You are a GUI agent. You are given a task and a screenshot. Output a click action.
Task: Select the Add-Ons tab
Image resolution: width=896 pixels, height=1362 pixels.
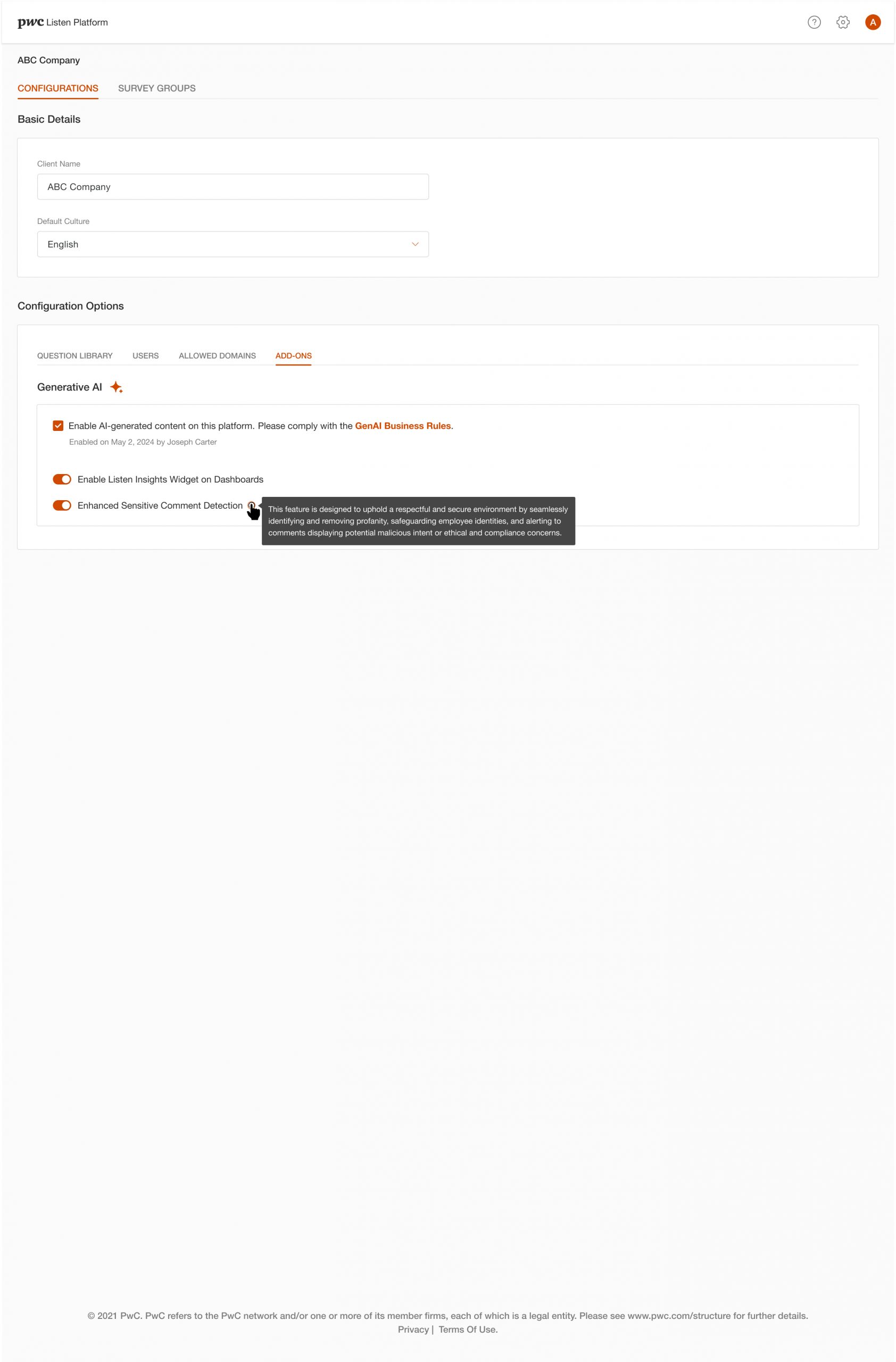point(294,356)
